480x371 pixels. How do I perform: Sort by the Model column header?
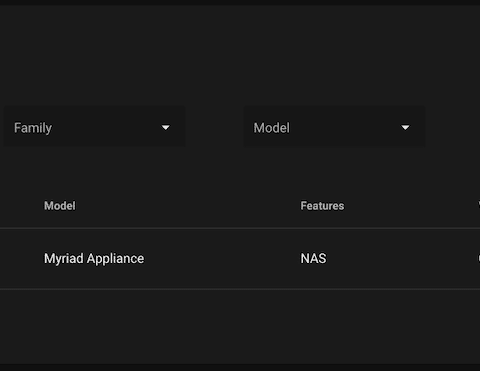click(x=60, y=206)
